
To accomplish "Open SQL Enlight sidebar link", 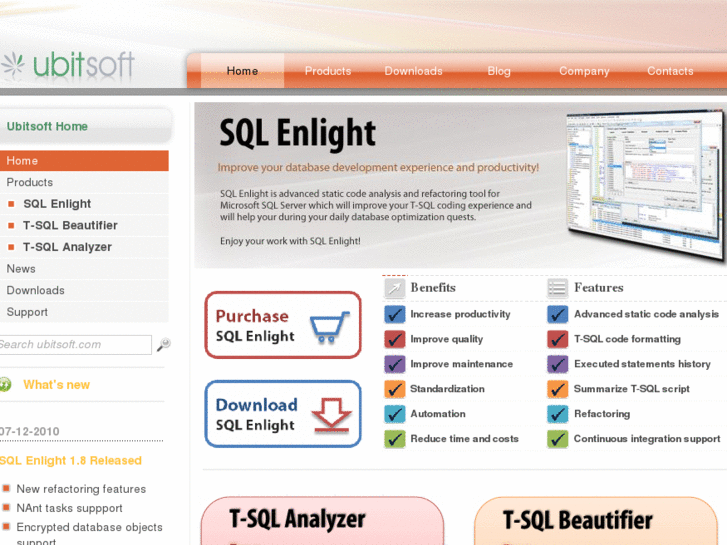I will [57, 204].
